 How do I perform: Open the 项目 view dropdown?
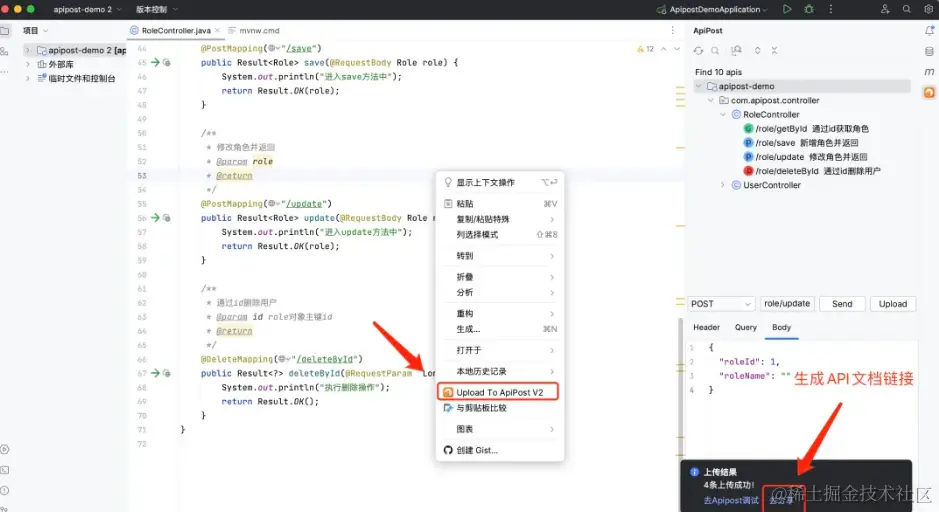pyautogui.click(x=35, y=31)
